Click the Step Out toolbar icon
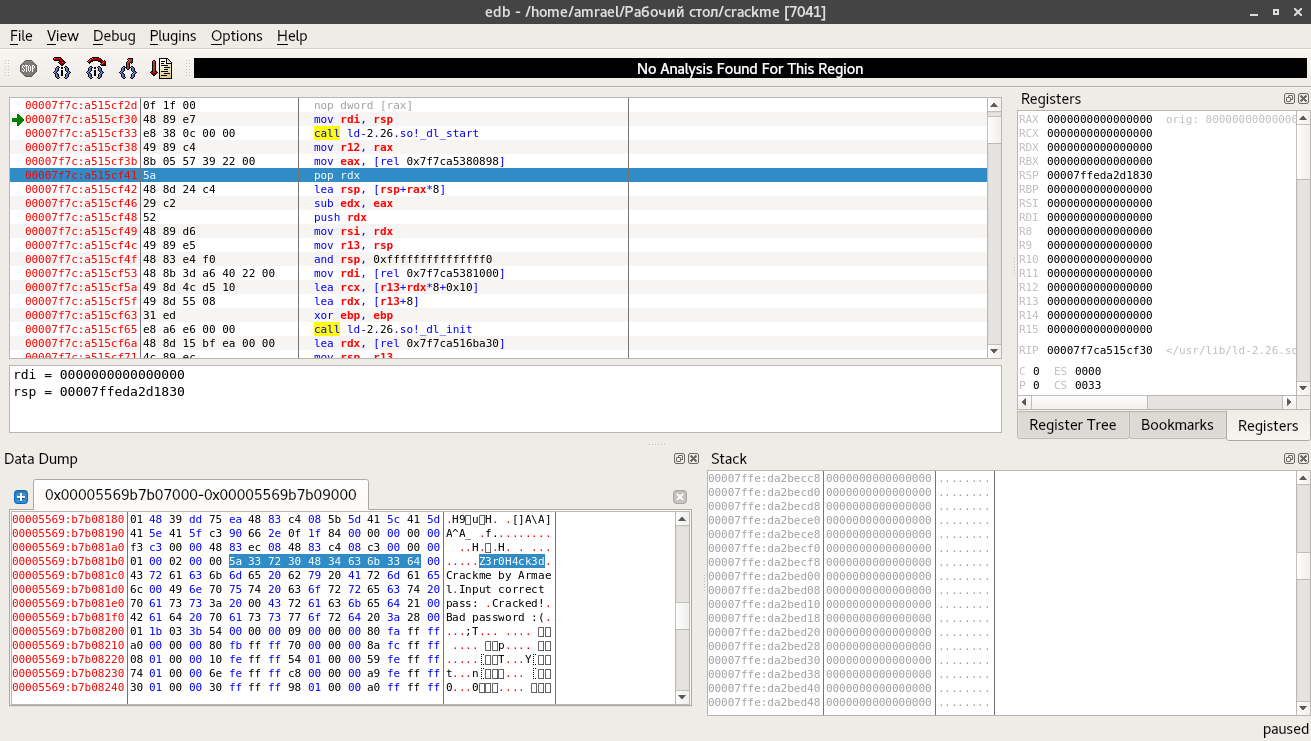The width and height of the screenshot is (1311, 741). coord(128,69)
